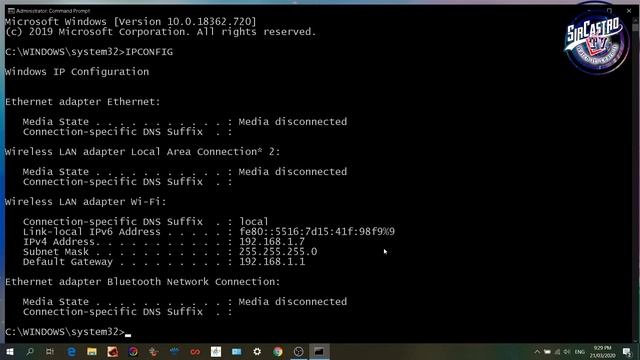
Task: Open taskbar search magnifier
Action: 30,351
